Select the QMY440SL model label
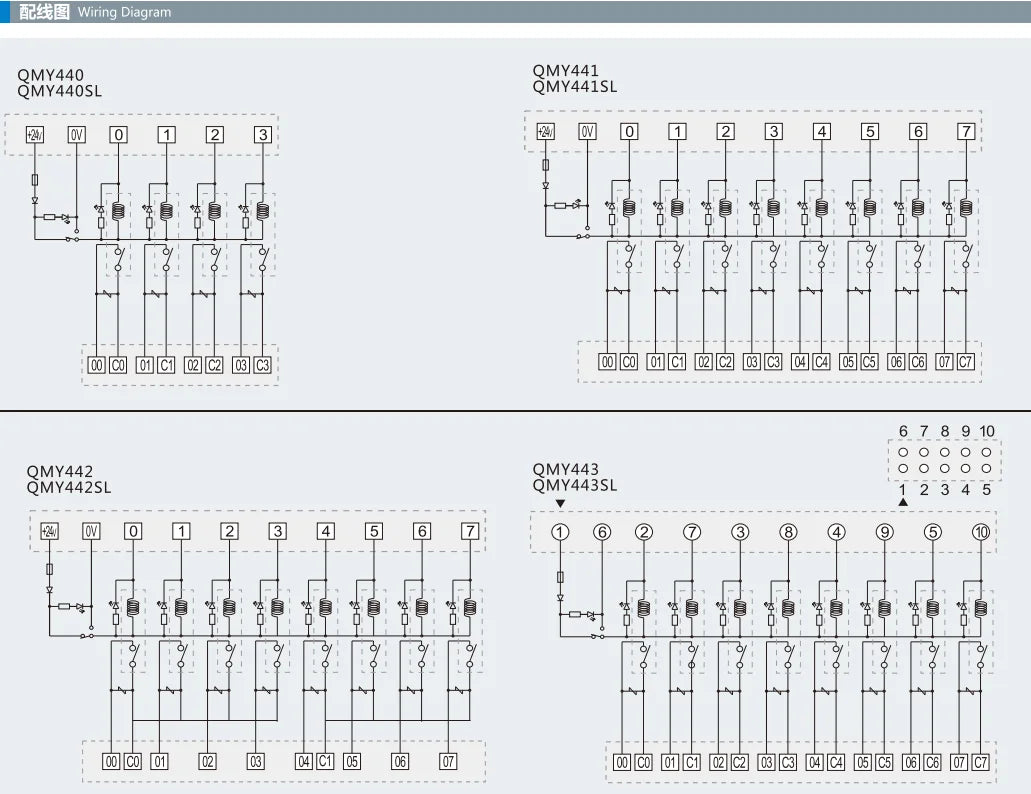 [60, 91]
